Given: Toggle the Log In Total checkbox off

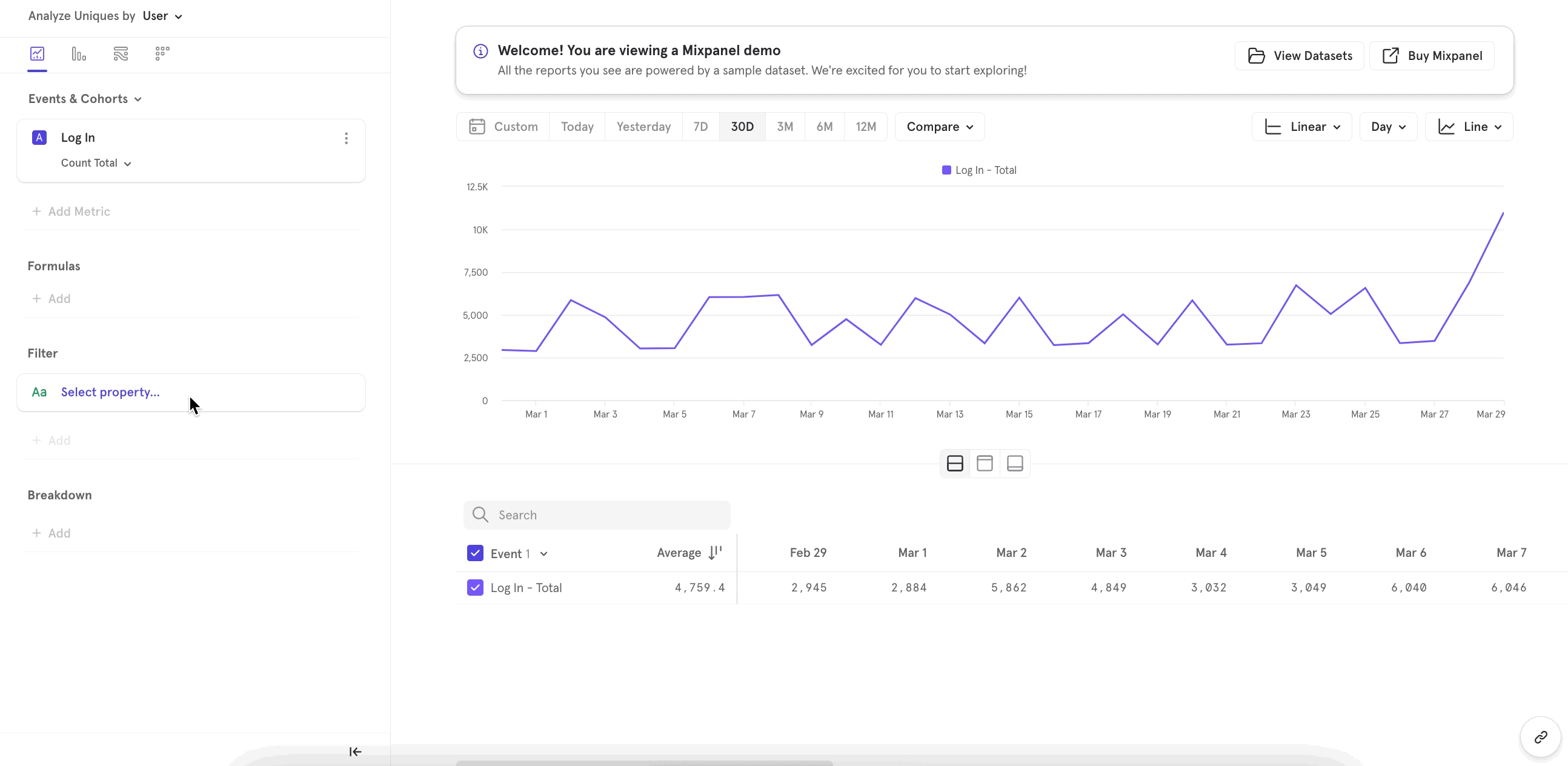Looking at the screenshot, I should point(475,587).
